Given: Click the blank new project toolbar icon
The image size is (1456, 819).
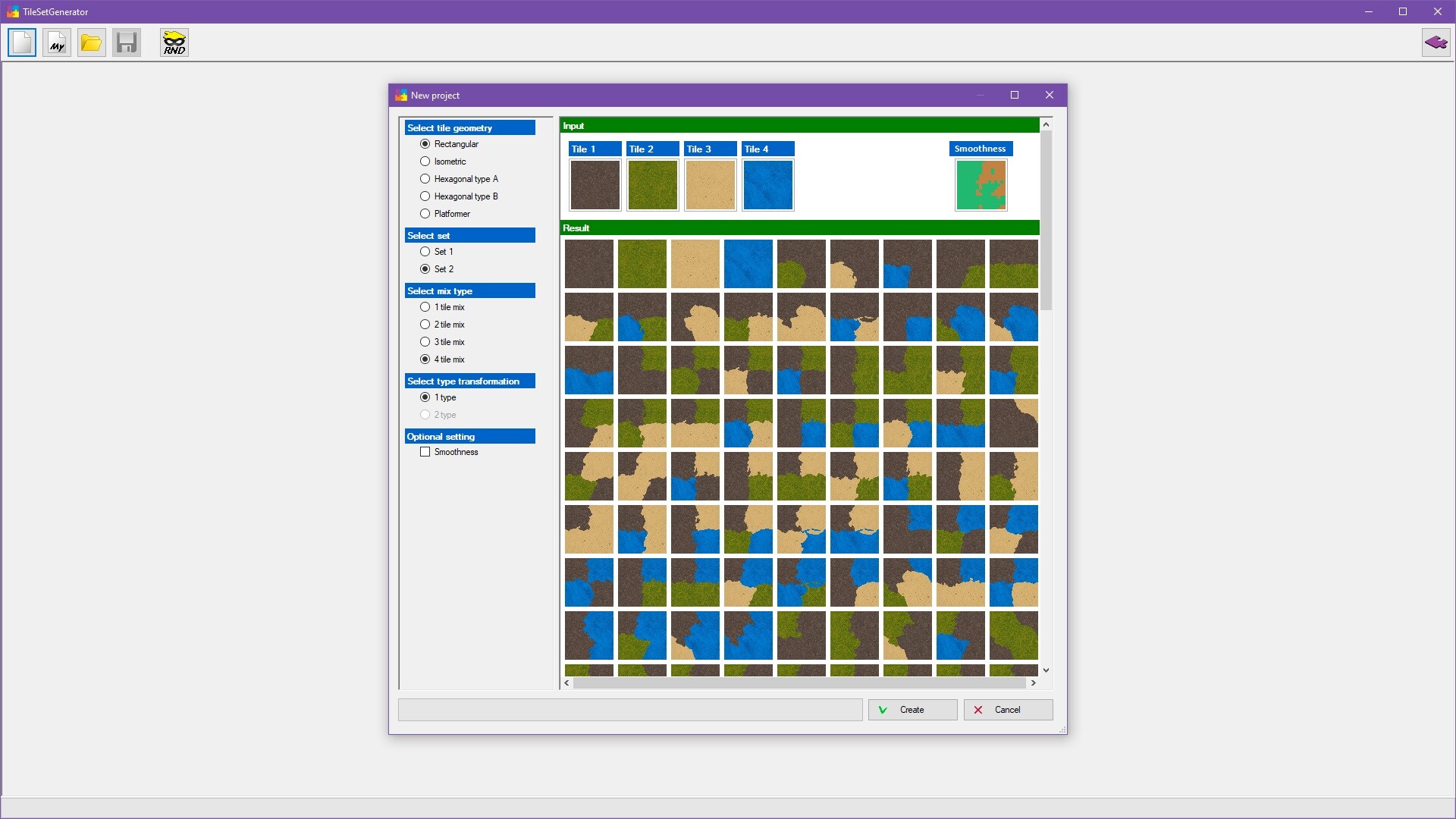Looking at the screenshot, I should [x=22, y=42].
